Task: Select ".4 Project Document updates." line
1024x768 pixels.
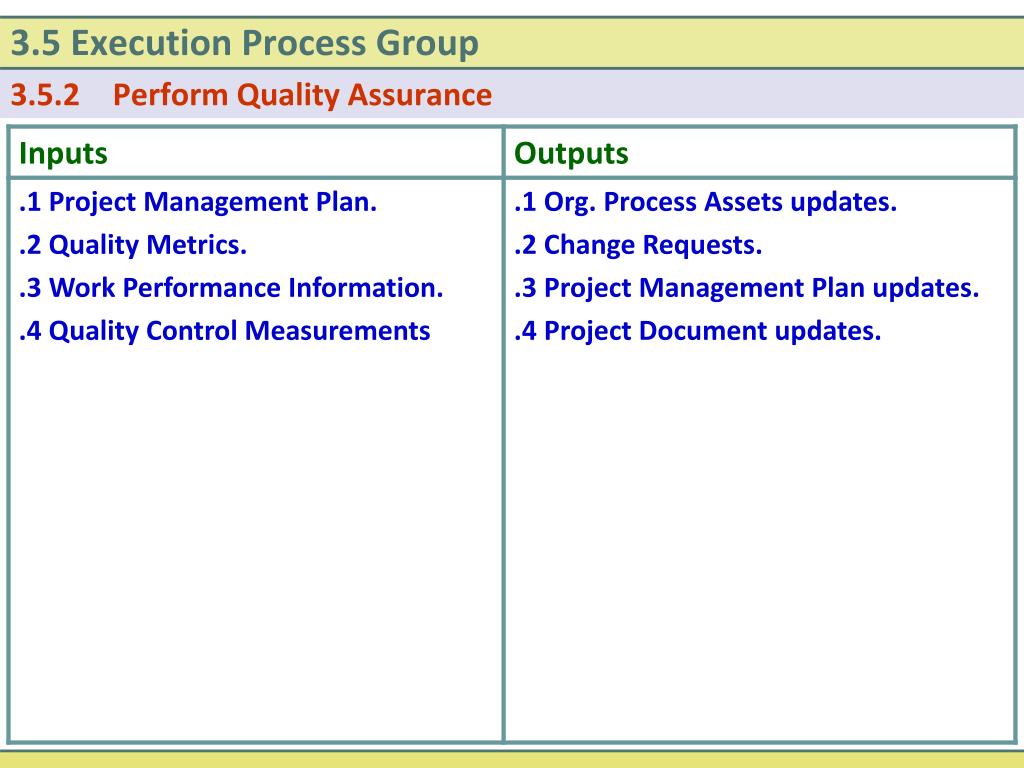Action: [698, 331]
